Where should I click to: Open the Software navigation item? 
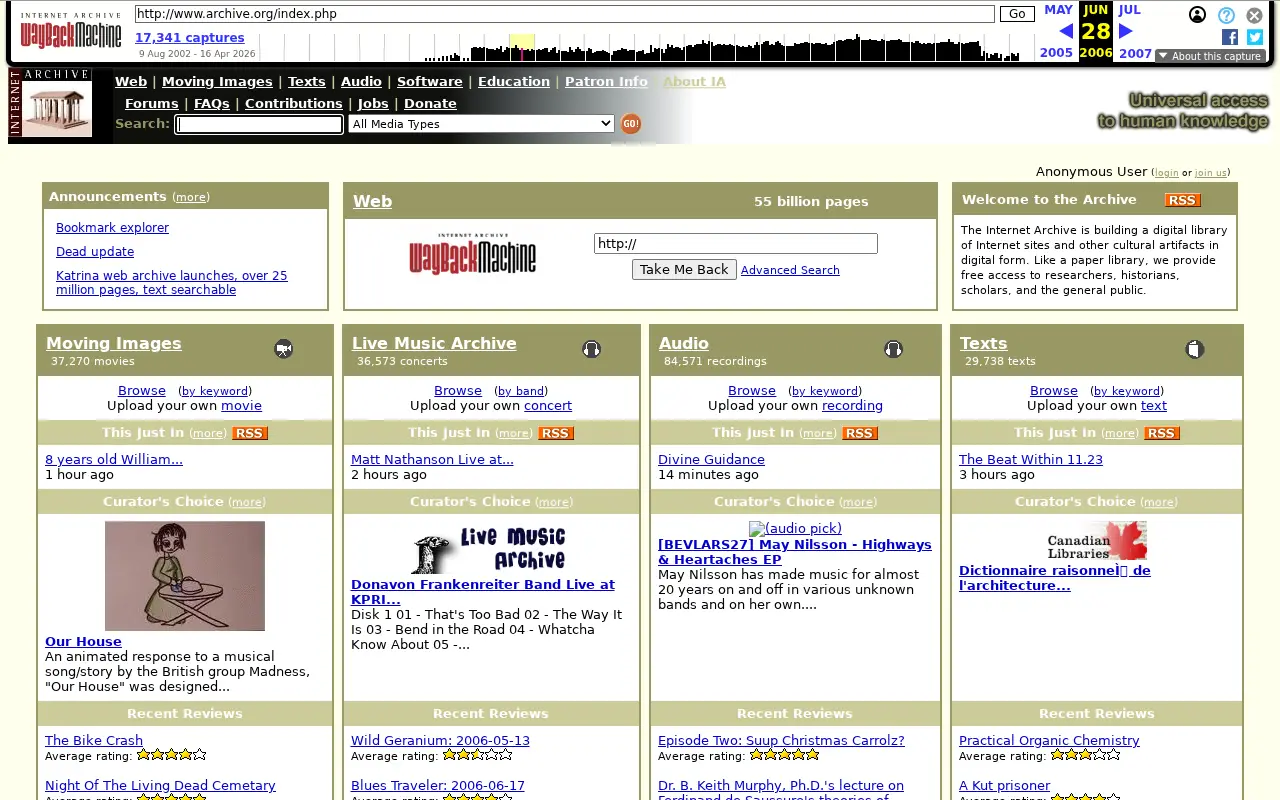click(x=430, y=82)
